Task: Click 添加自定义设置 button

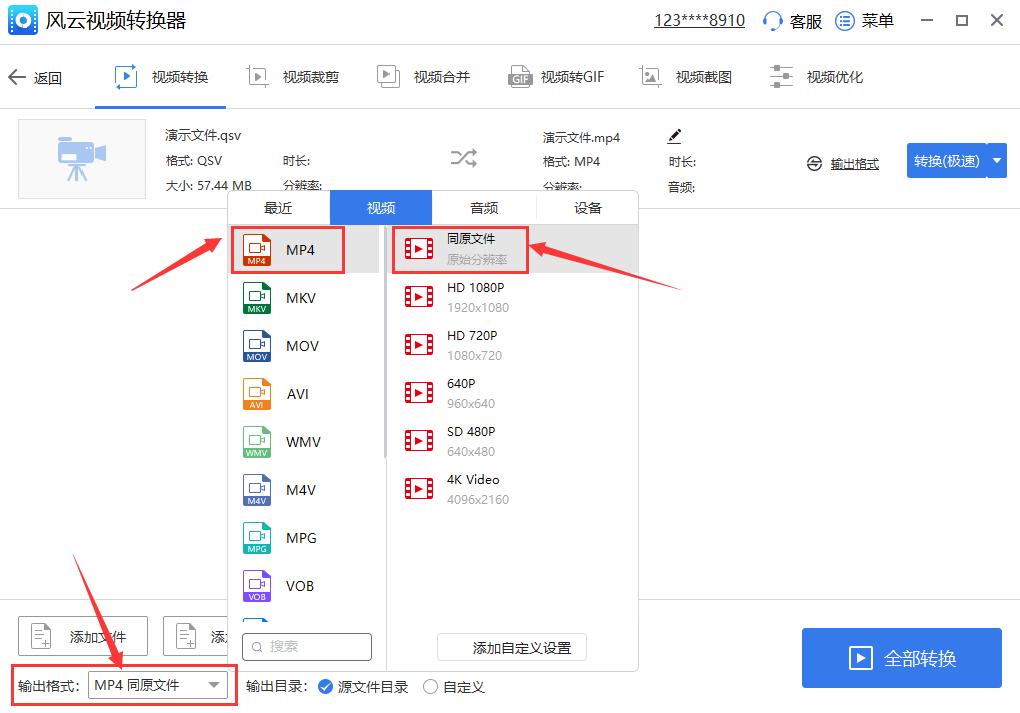Action: [x=512, y=647]
